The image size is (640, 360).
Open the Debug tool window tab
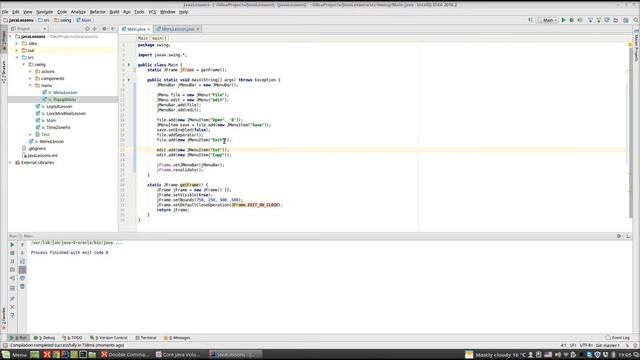[44, 338]
